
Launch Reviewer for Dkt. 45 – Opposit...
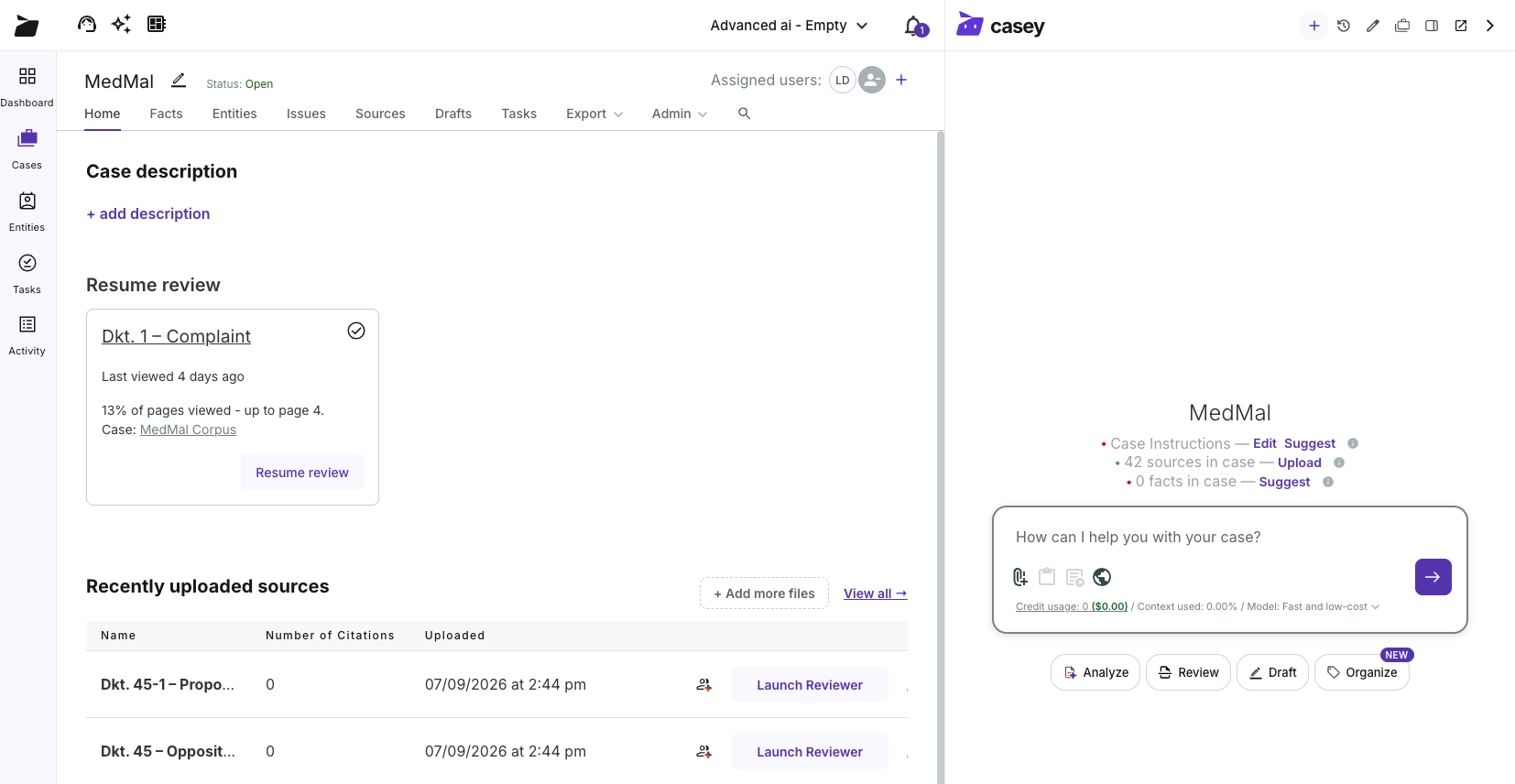pyautogui.click(x=810, y=752)
